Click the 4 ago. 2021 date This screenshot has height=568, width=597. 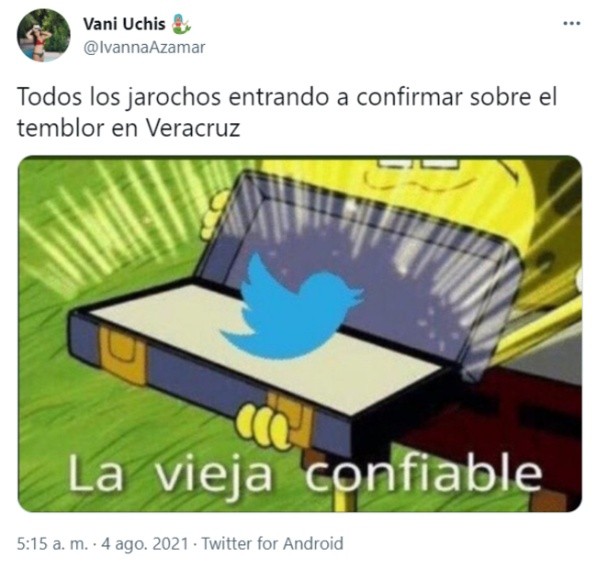tap(144, 543)
